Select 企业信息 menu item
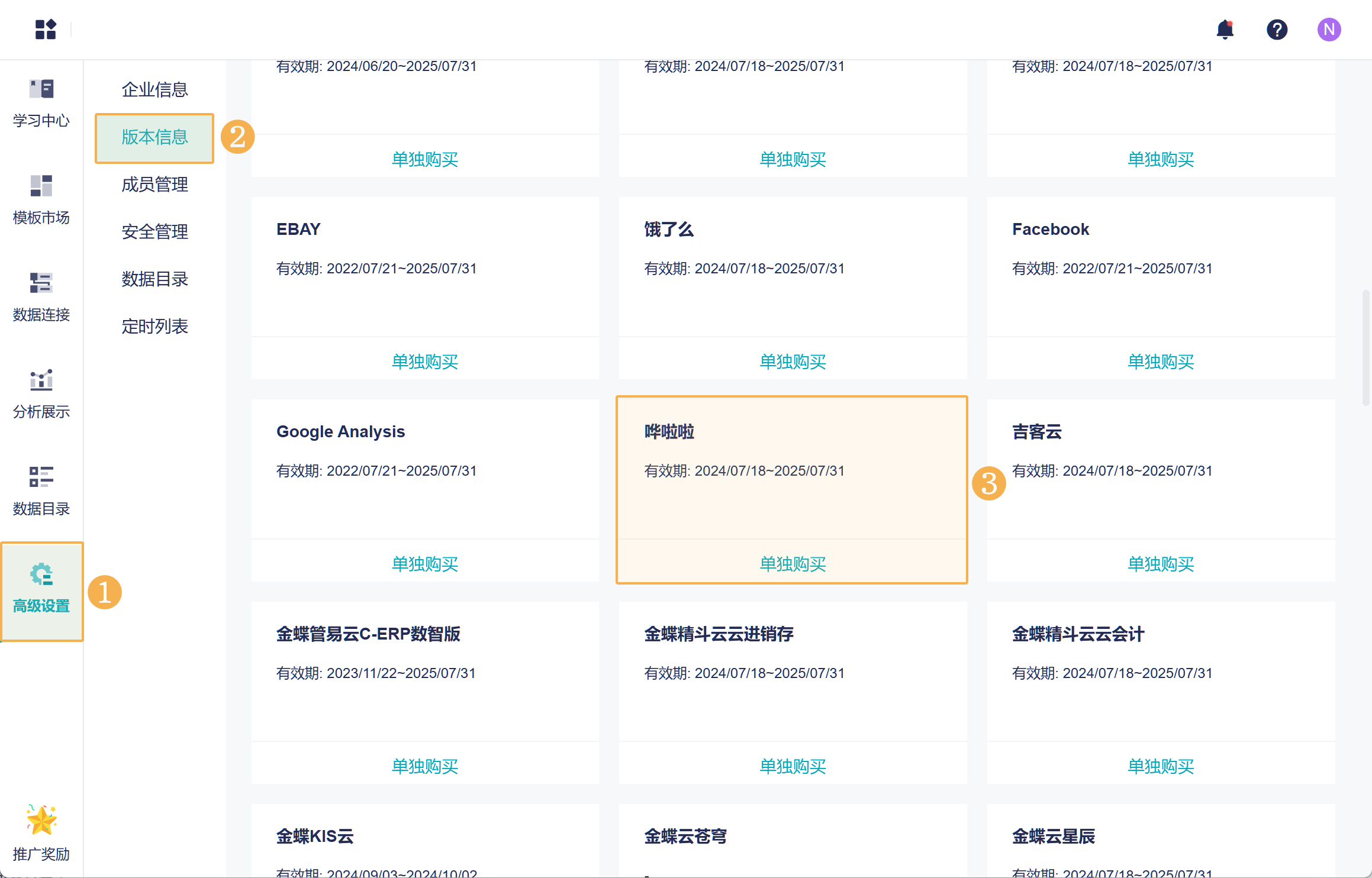Screen dimensions: 1372x878 coord(154,89)
